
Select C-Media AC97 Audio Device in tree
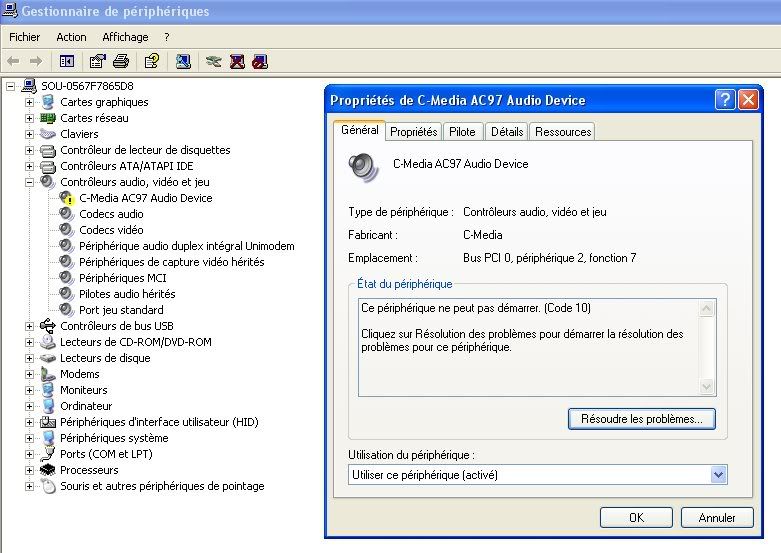coord(146,198)
